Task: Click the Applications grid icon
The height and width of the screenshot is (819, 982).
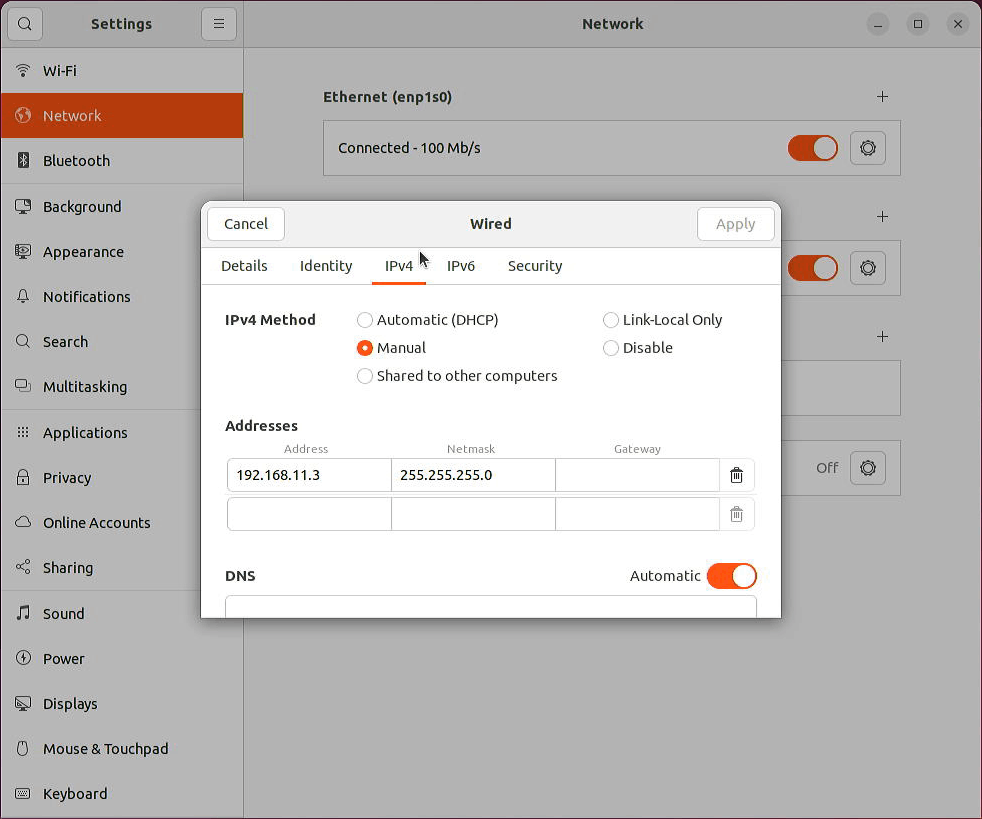Action: tap(23, 432)
